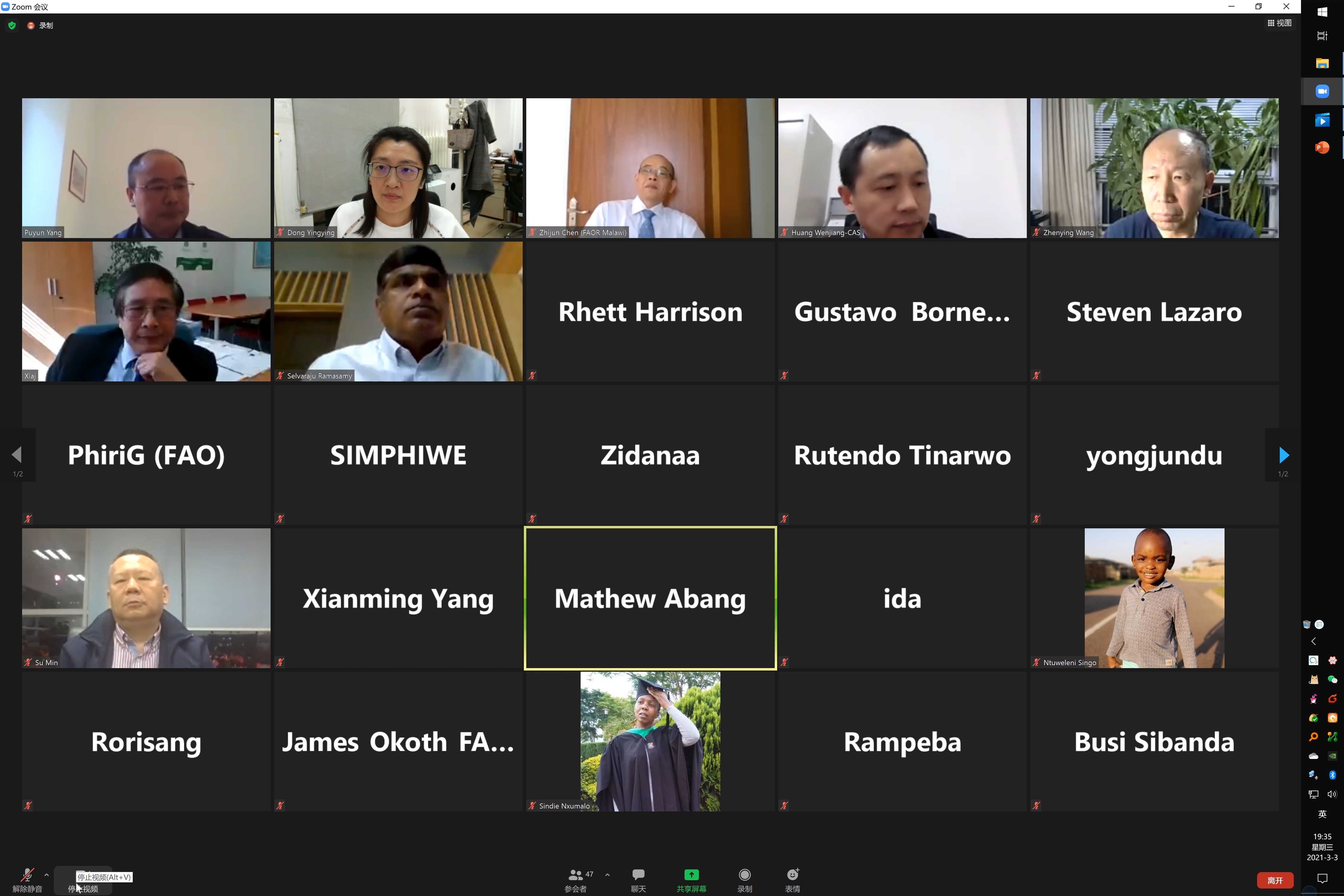The height and width of the screenshot is (896, 1344).
Task: Select the Busi Sibanda participant tile
Action: click(x=1154, y=742)
